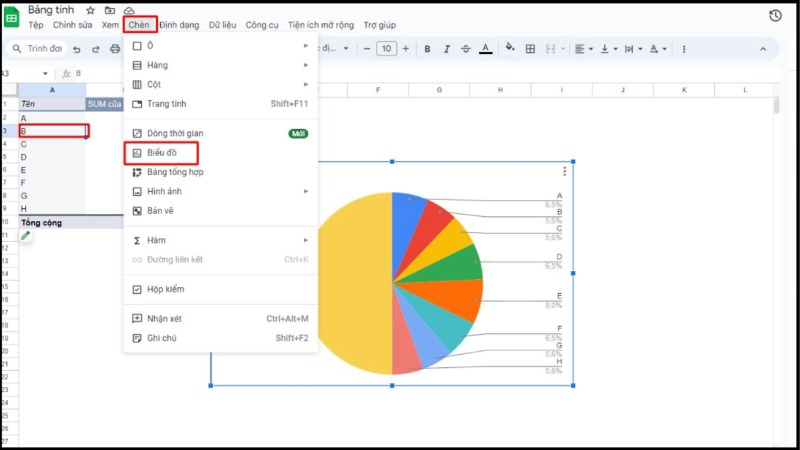Select the cell containing H

click(52, 209)
